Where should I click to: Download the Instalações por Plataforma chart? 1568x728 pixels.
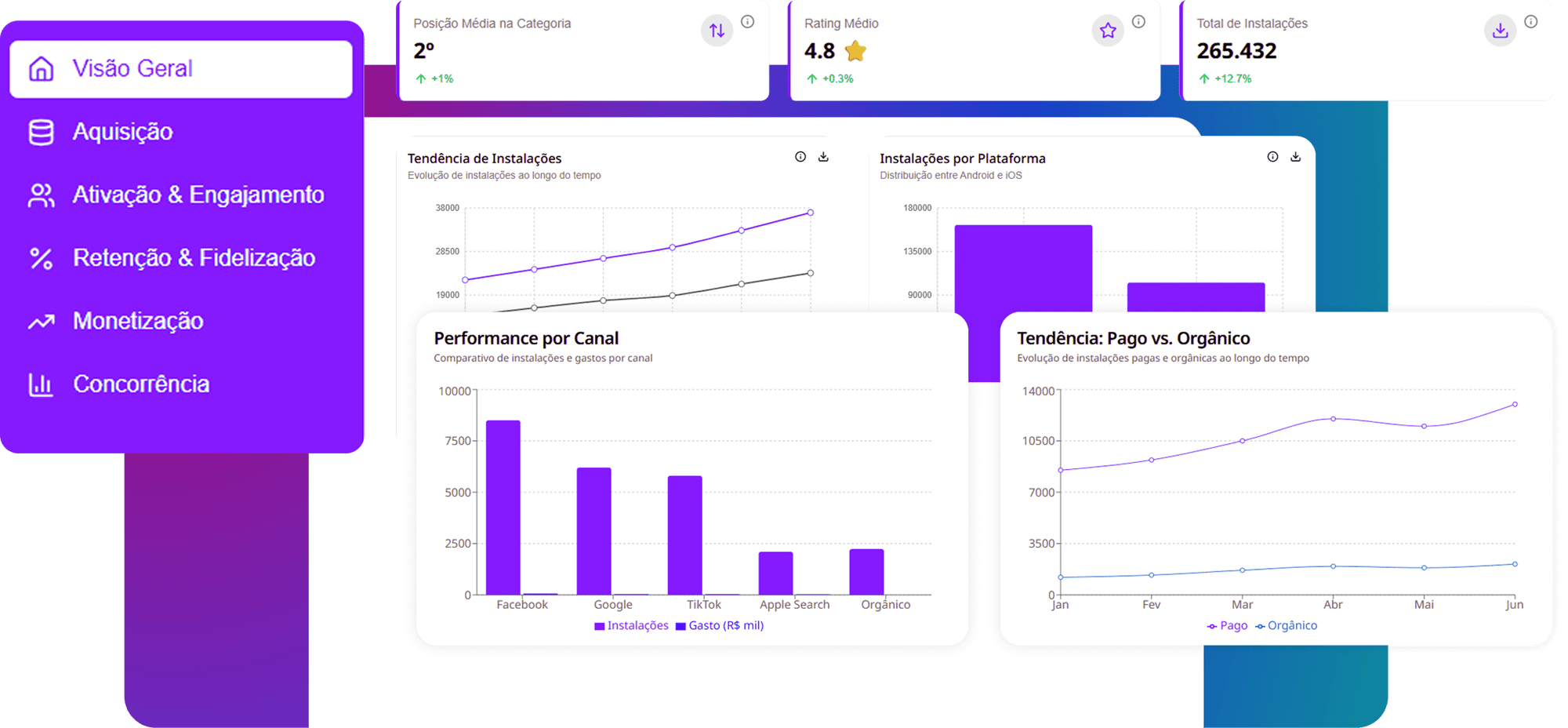[x=1295, y=157]
